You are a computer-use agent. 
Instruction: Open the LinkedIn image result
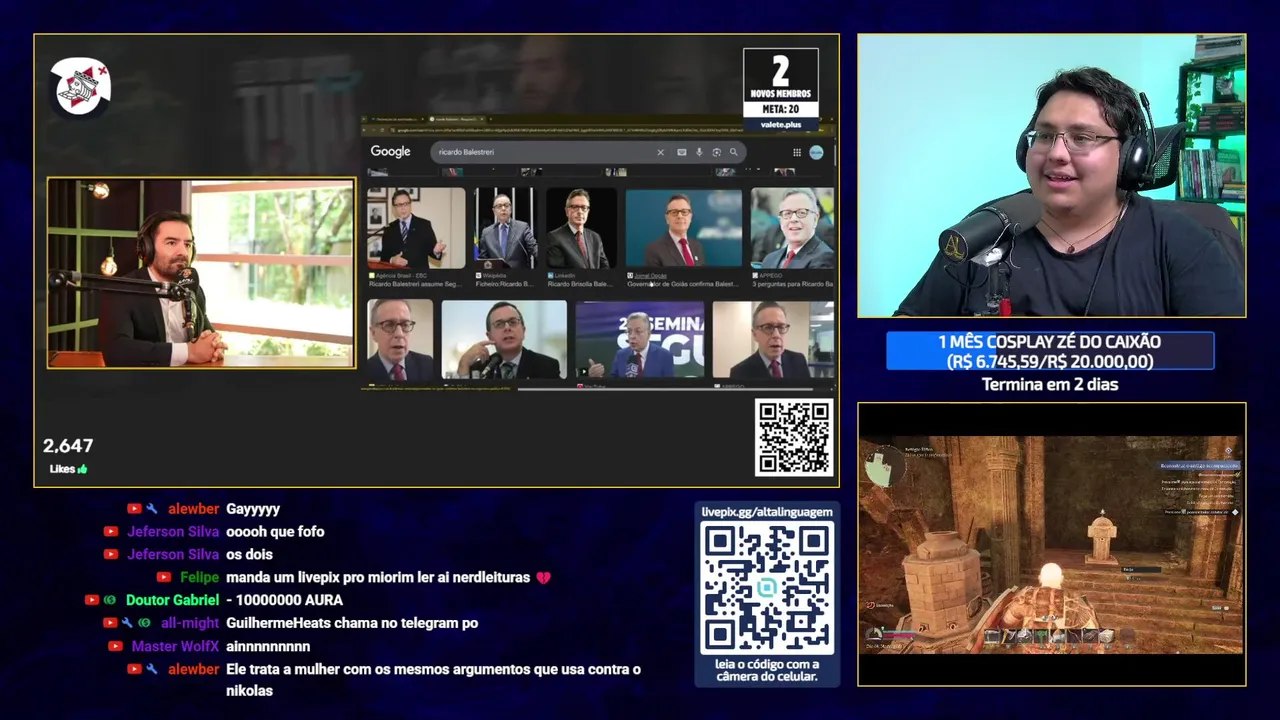(581, 228)
